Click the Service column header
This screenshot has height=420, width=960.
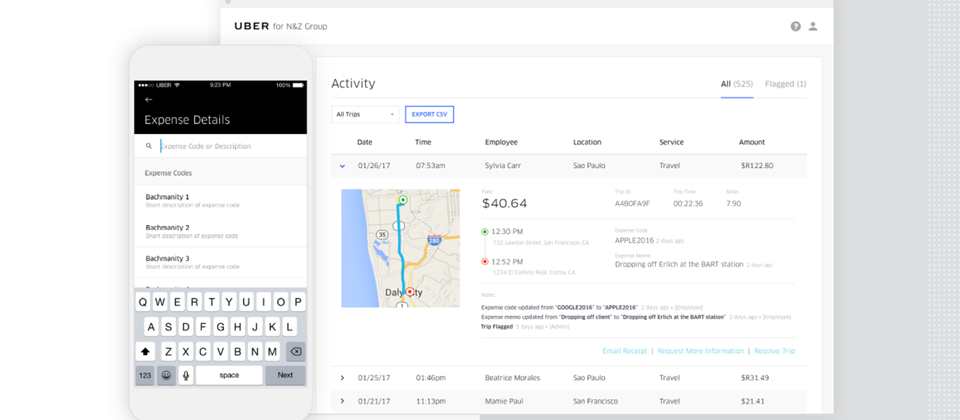671,142
